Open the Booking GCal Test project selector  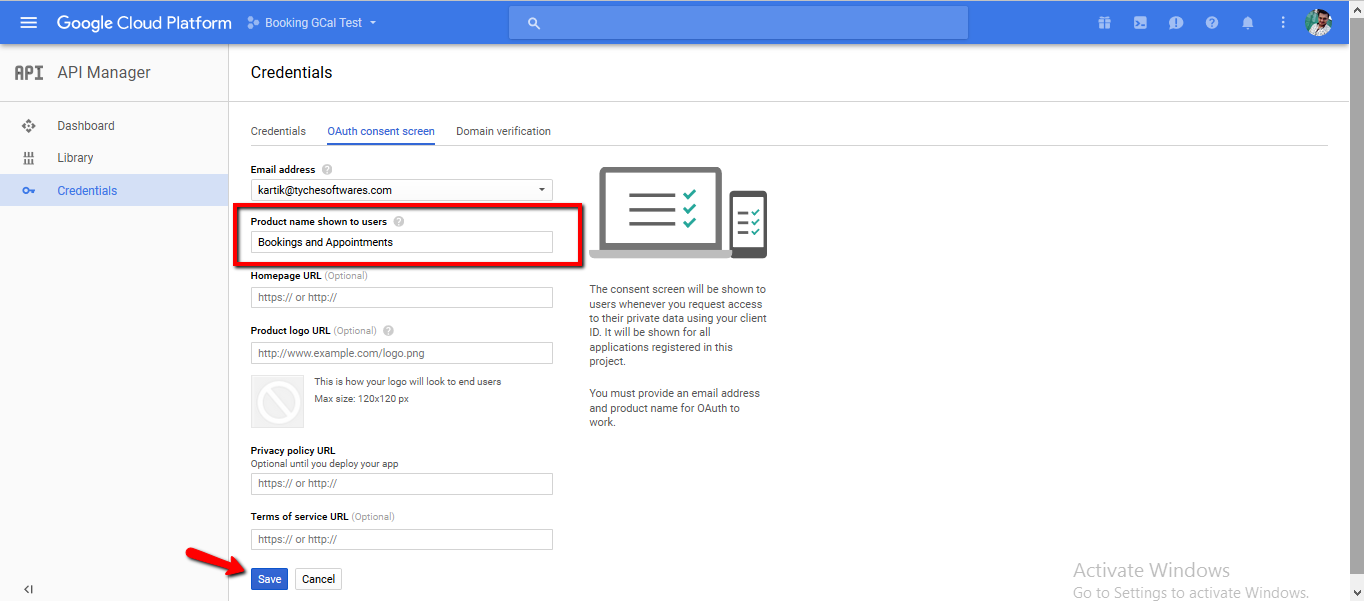click(x=312, y=23)
